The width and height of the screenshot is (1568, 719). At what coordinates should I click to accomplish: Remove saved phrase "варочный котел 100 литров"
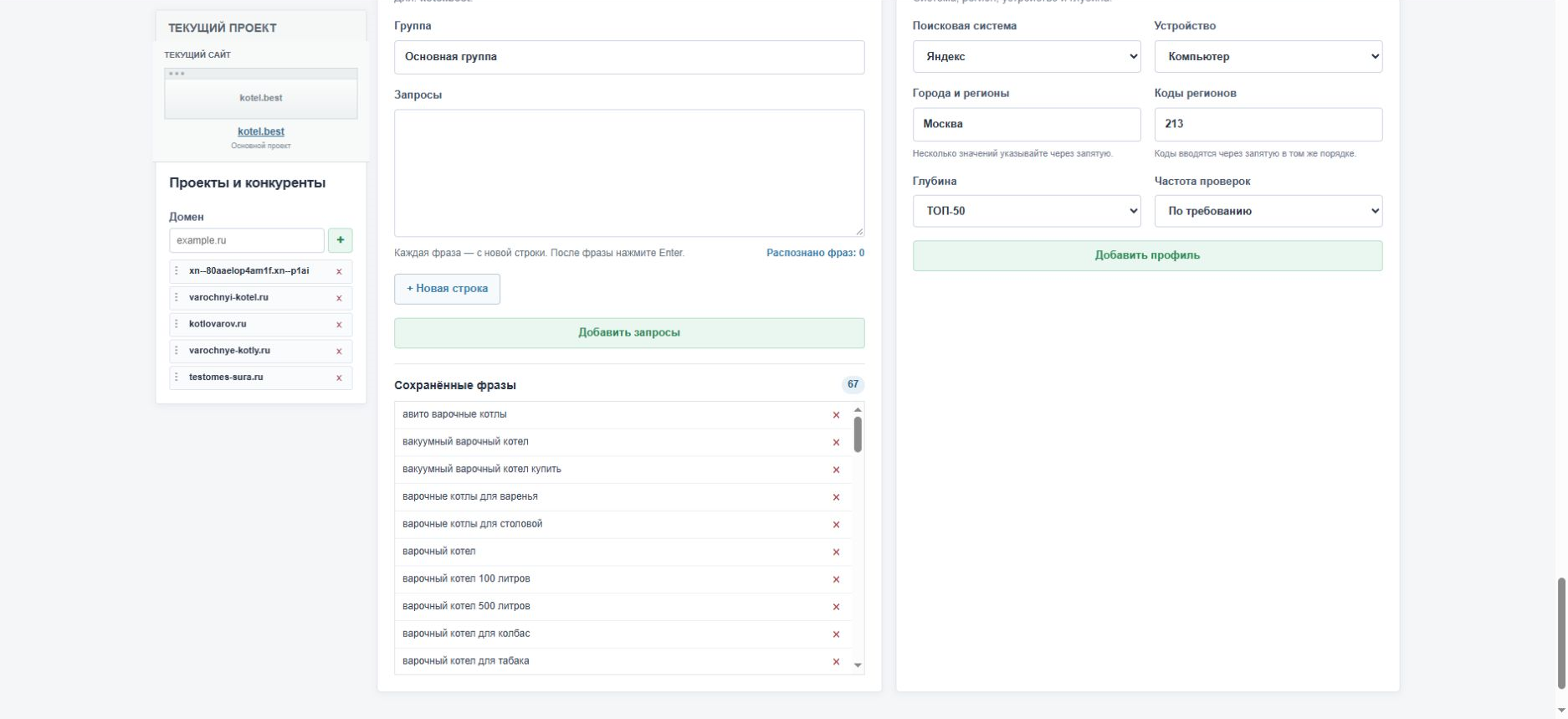pyautogui.click(x=836, y=579)
